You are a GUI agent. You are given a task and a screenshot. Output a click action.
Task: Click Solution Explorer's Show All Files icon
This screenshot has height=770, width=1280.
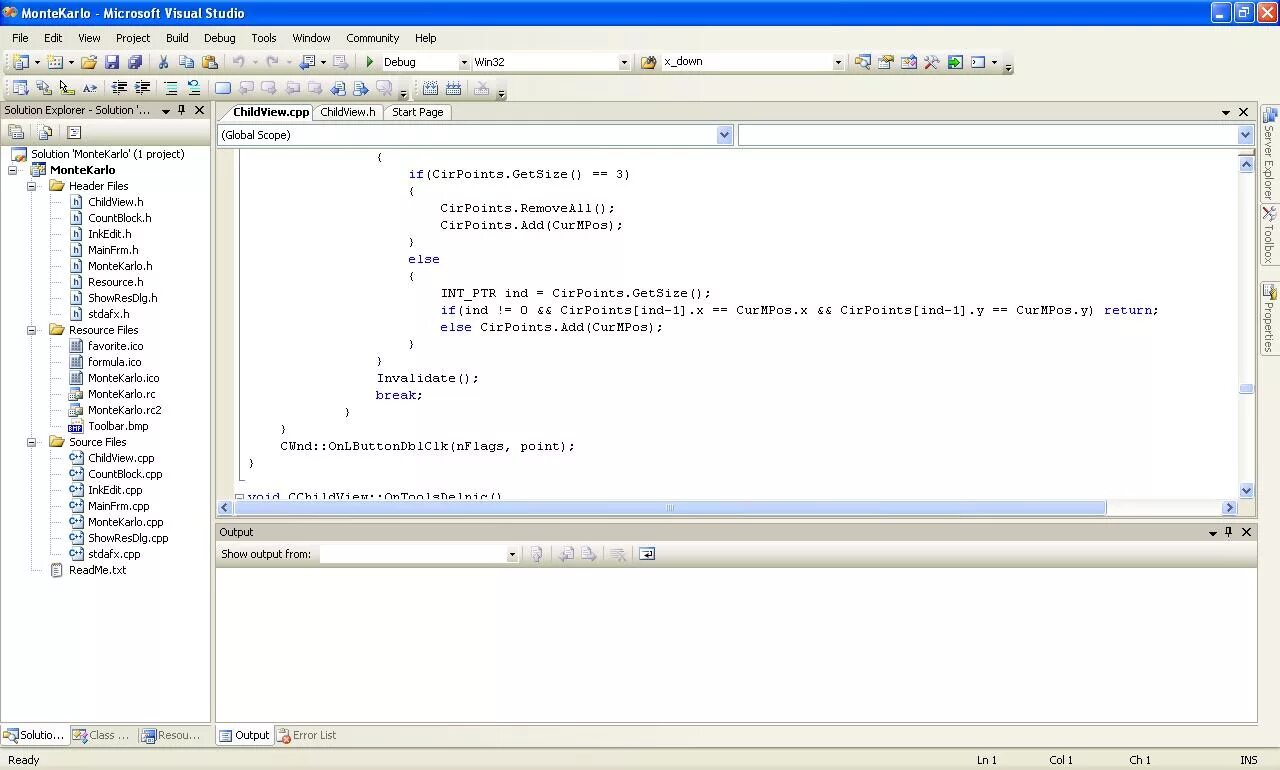45,132
